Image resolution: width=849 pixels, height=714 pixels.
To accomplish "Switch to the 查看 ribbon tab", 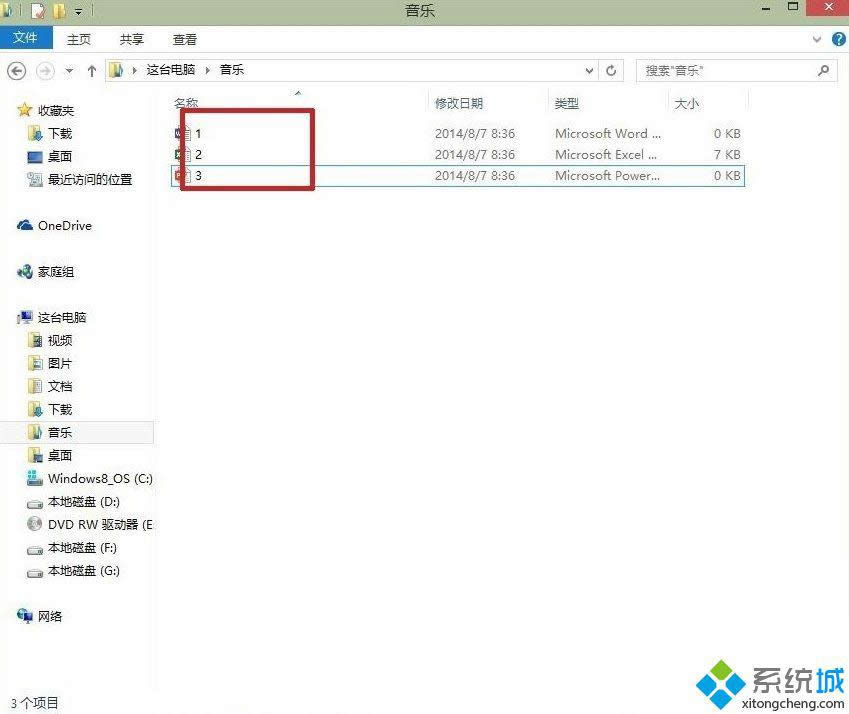I will coord(183,39).
